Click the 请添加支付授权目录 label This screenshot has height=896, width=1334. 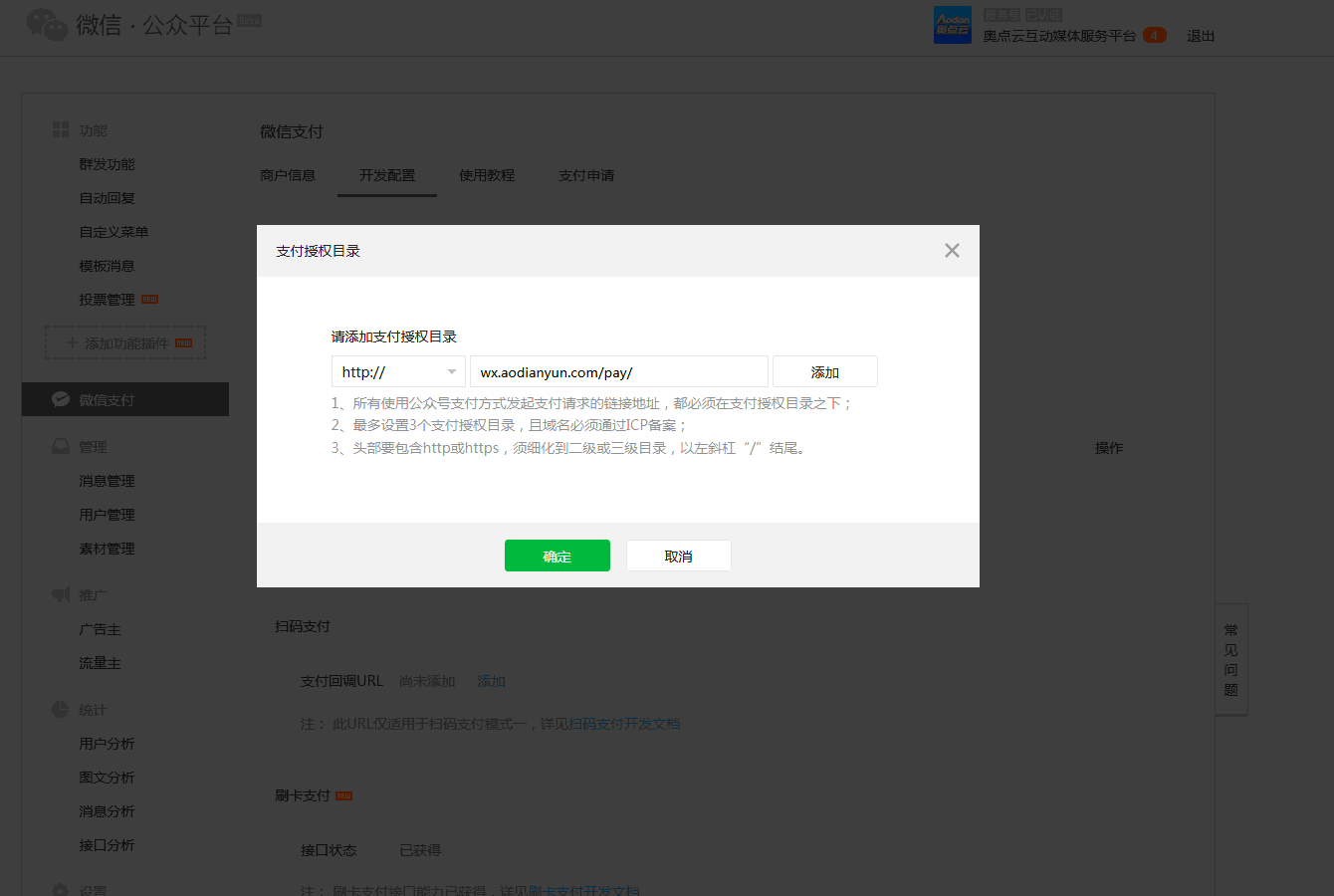394,336
